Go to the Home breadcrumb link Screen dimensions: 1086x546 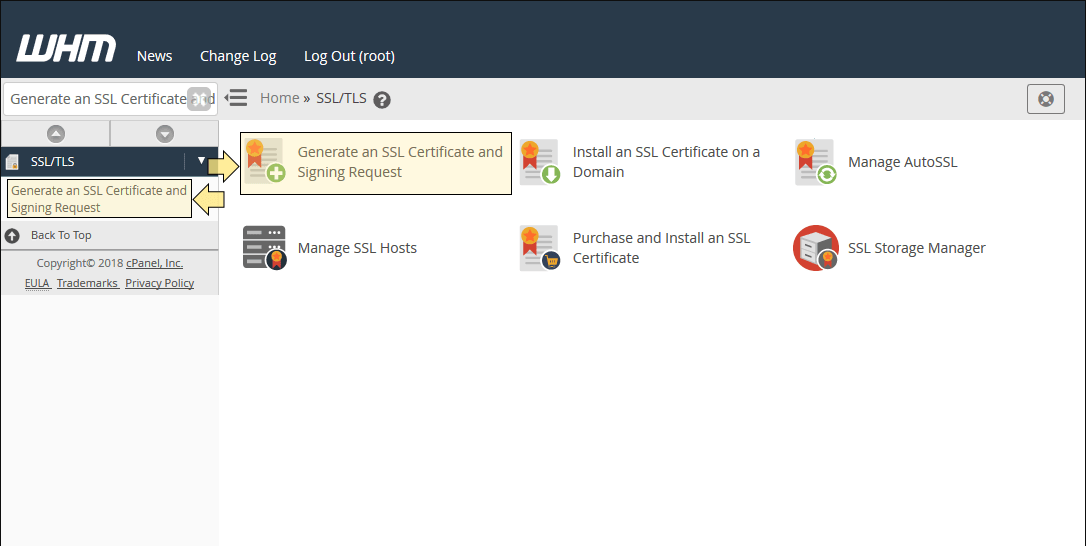click(280, 98)
